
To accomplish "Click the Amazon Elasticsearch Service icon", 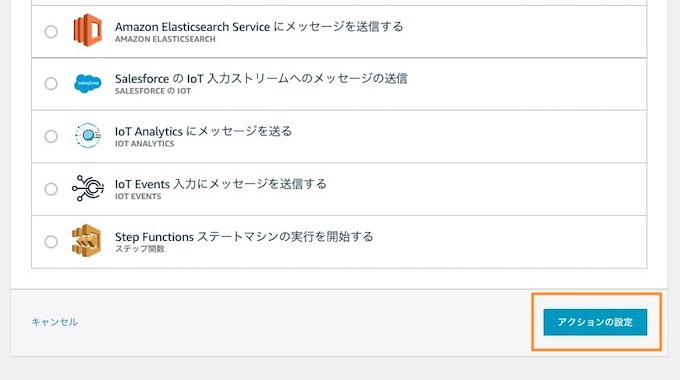I will click(88, 30).
